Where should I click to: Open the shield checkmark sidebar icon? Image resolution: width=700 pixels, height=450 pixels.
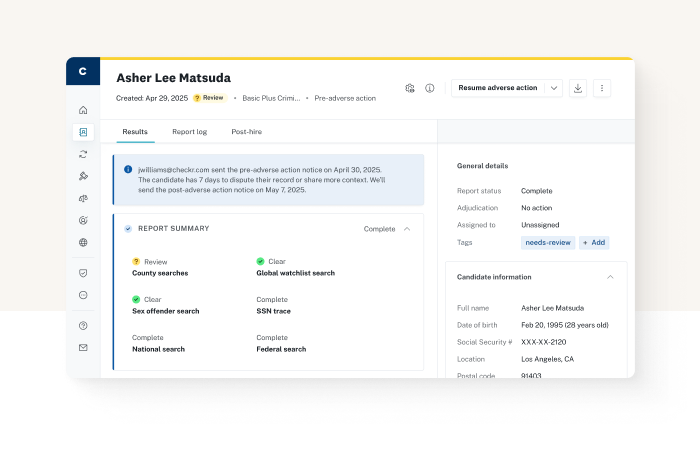tap(83, 273)
